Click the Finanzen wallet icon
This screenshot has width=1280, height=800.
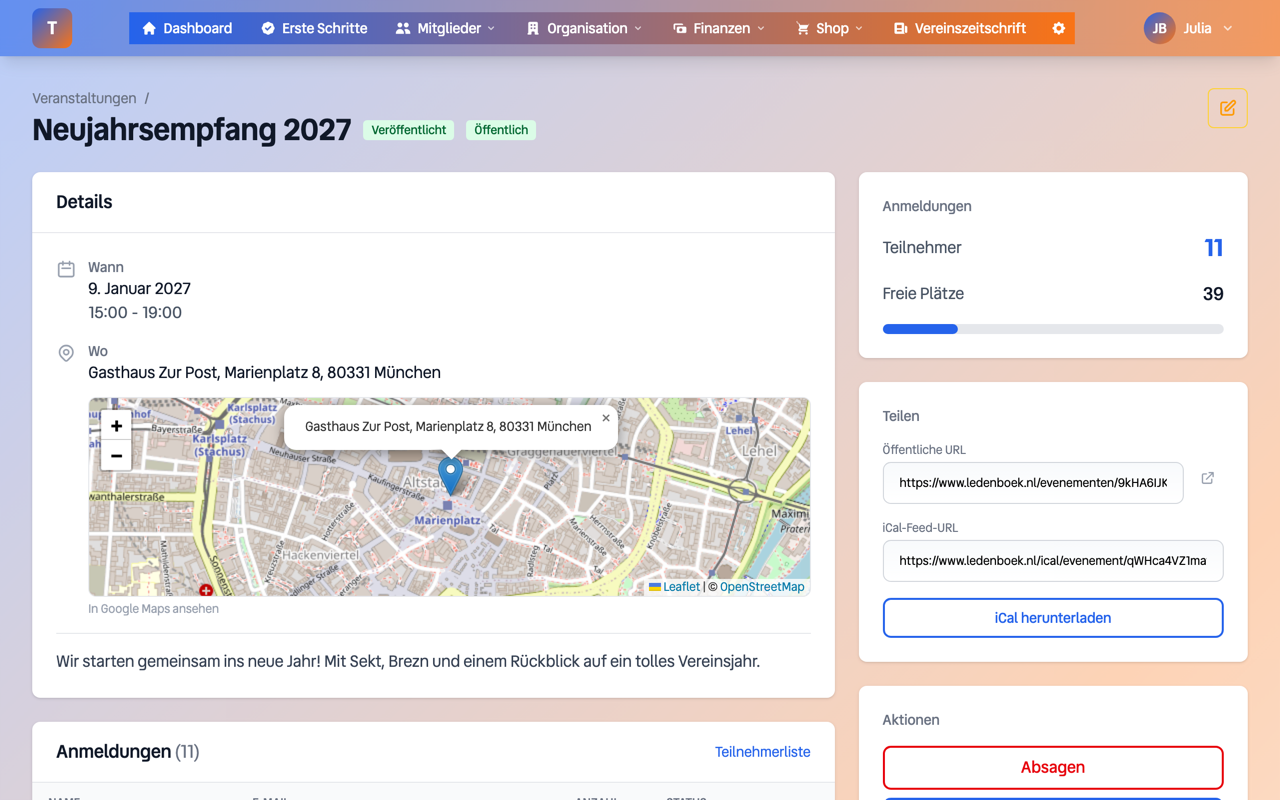680,28
